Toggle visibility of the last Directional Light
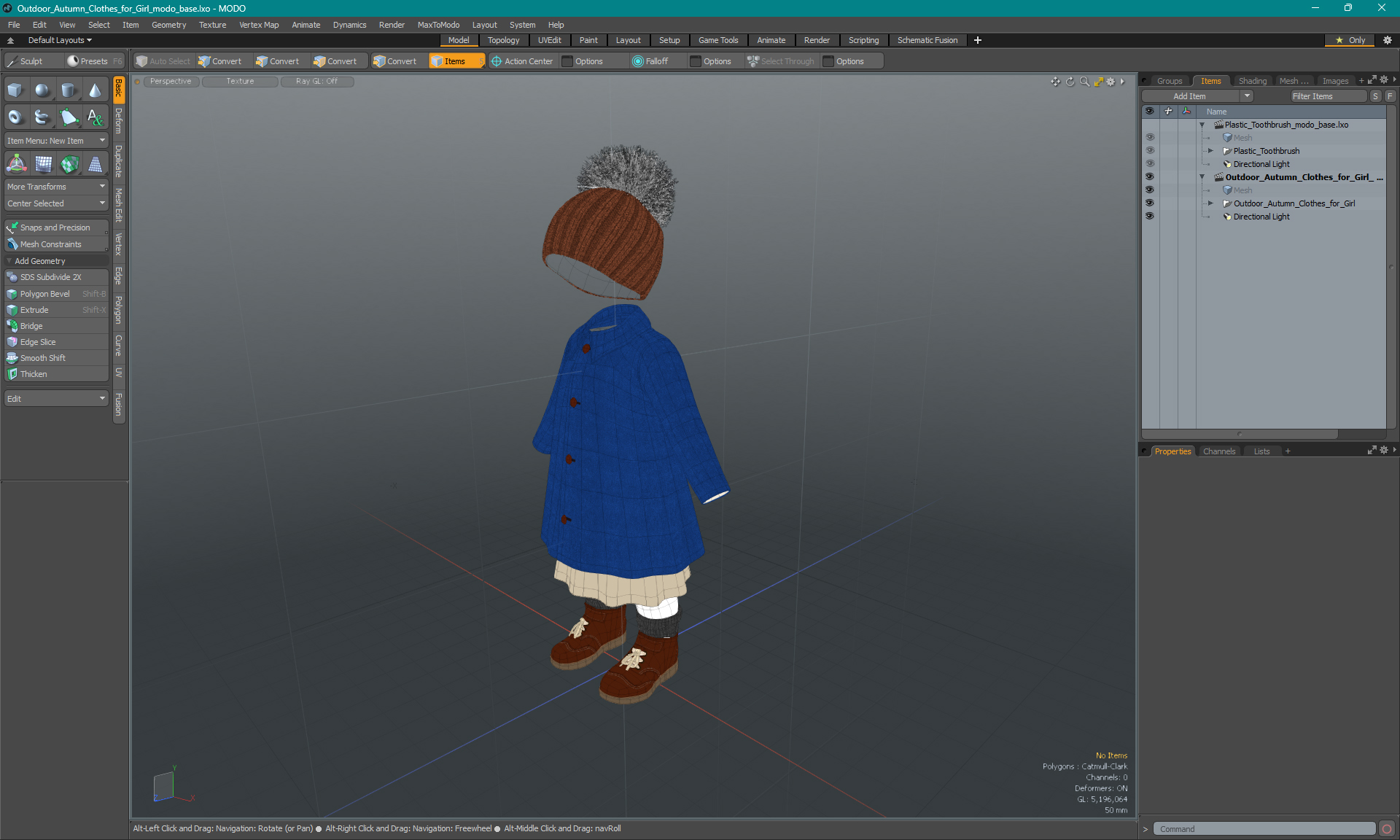 (x=1150, y=217)
